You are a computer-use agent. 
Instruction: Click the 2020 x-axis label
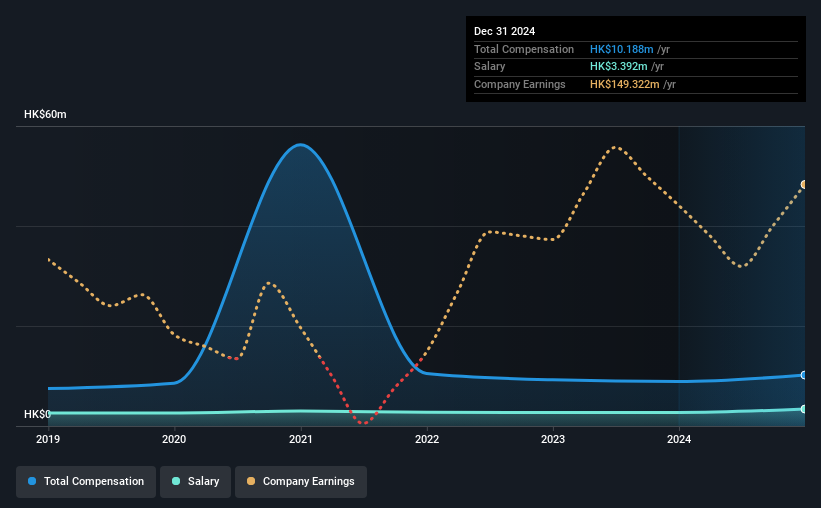tap(174, 439)
